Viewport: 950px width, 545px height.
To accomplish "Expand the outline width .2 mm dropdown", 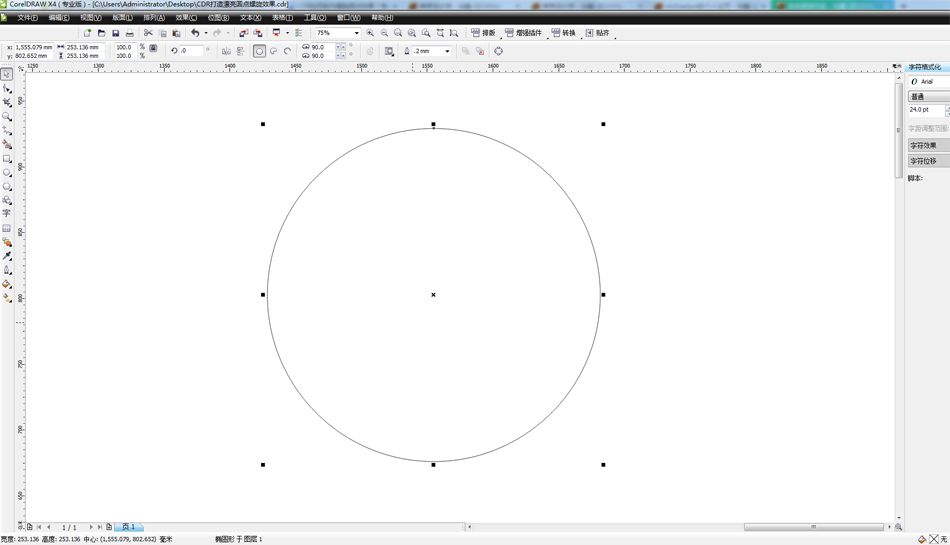I will coord(447,51).
